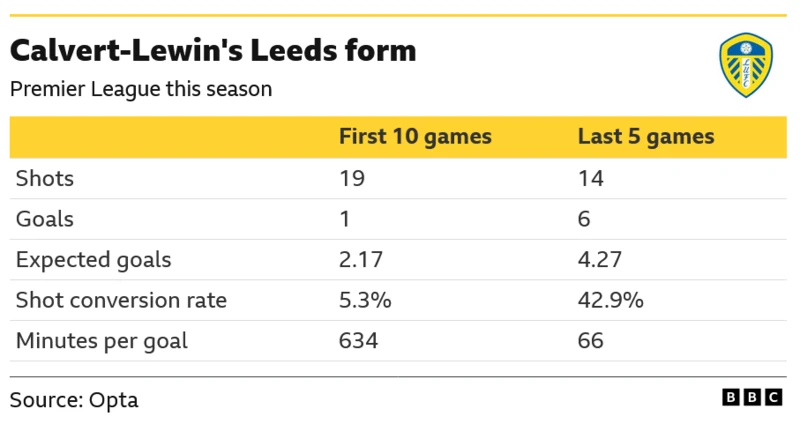800x424 pixels.
Task: Click the 'Source: Opta' text
Action: [74, 400]
